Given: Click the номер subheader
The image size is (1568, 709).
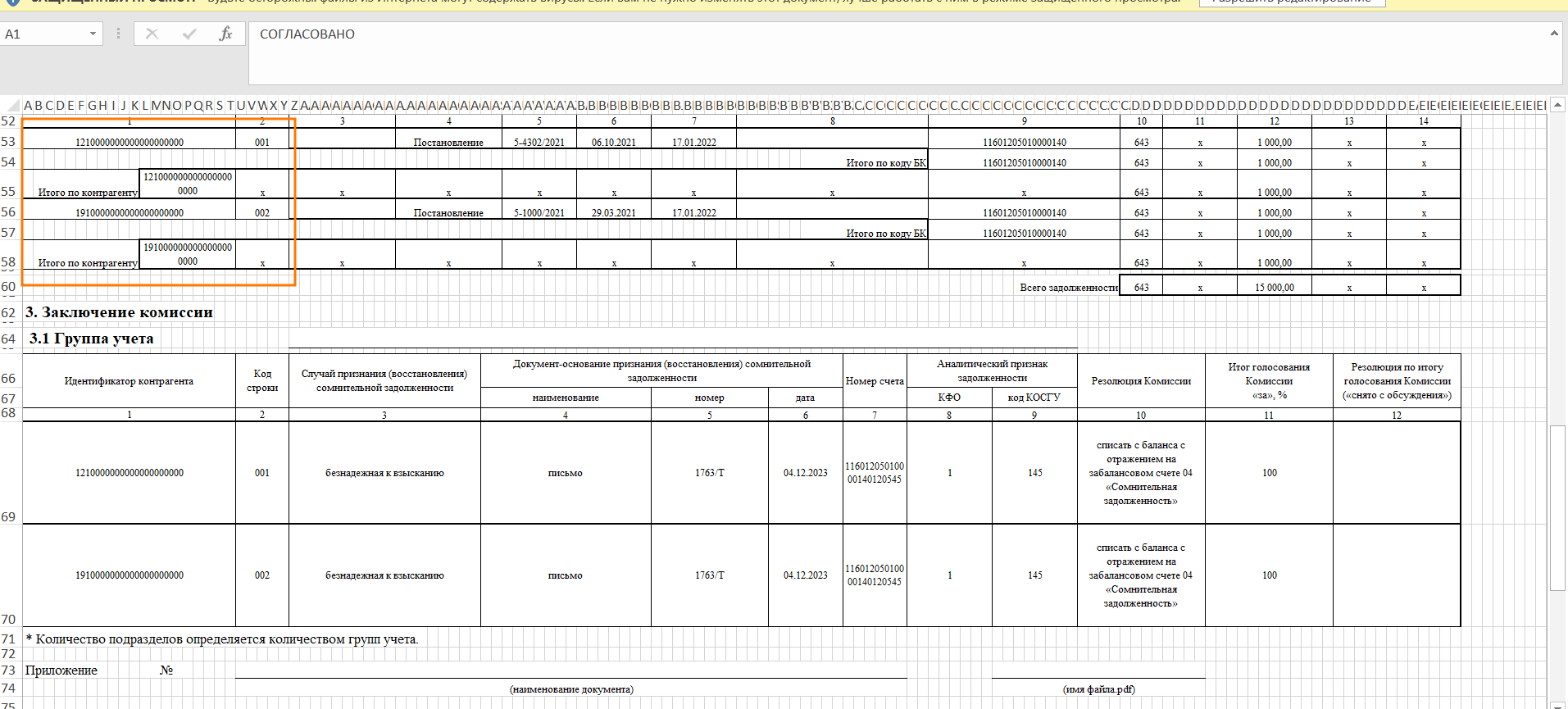Looking at the screenshot, I should pos(710,398).
